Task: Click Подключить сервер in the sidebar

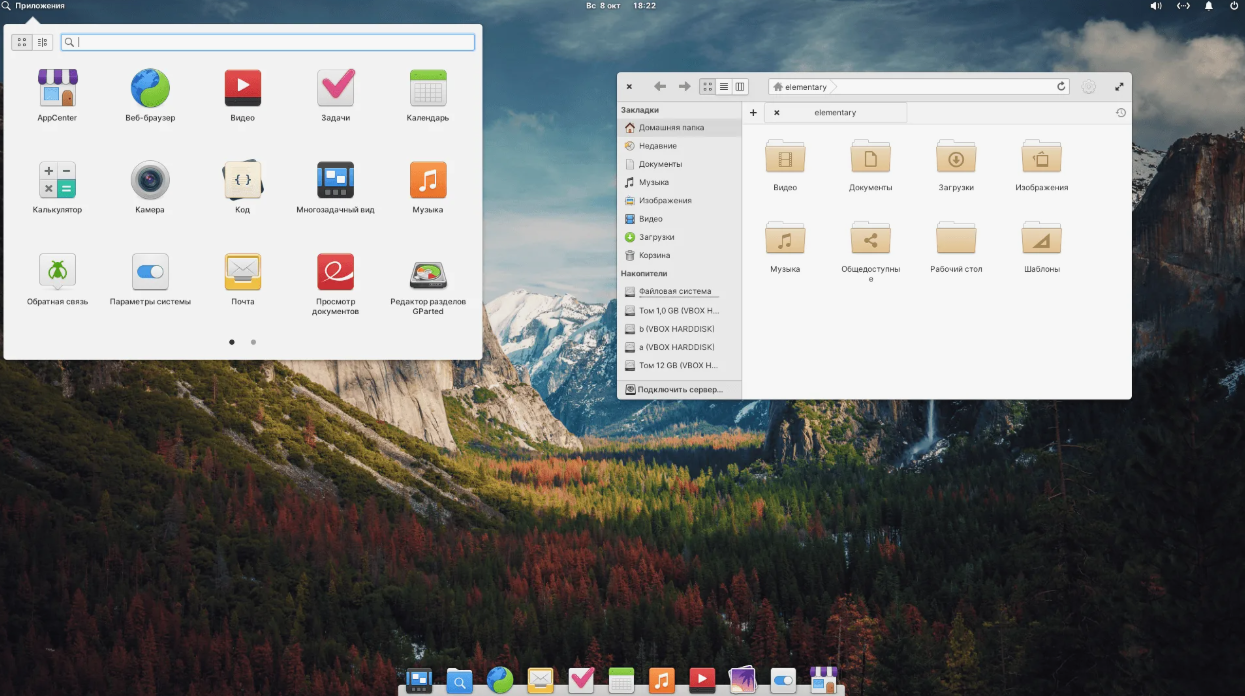Action: point(678,389)
